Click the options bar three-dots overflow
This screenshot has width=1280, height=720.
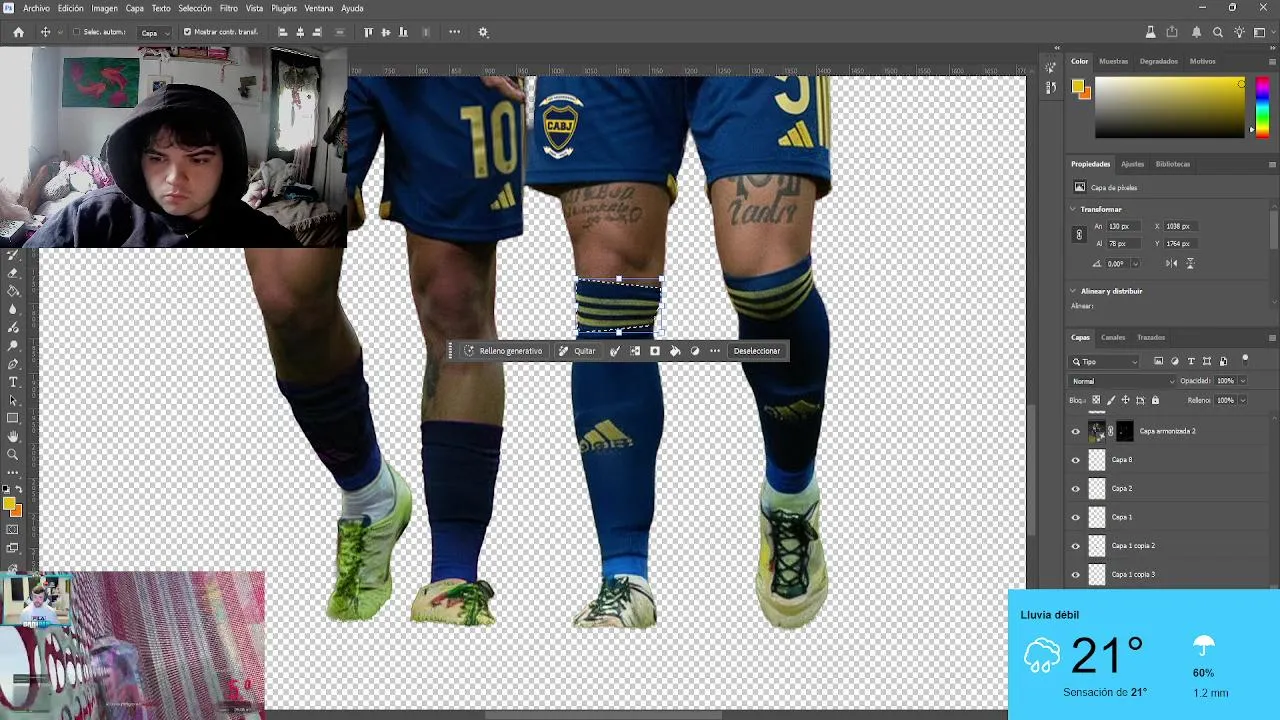coord(455,32)
